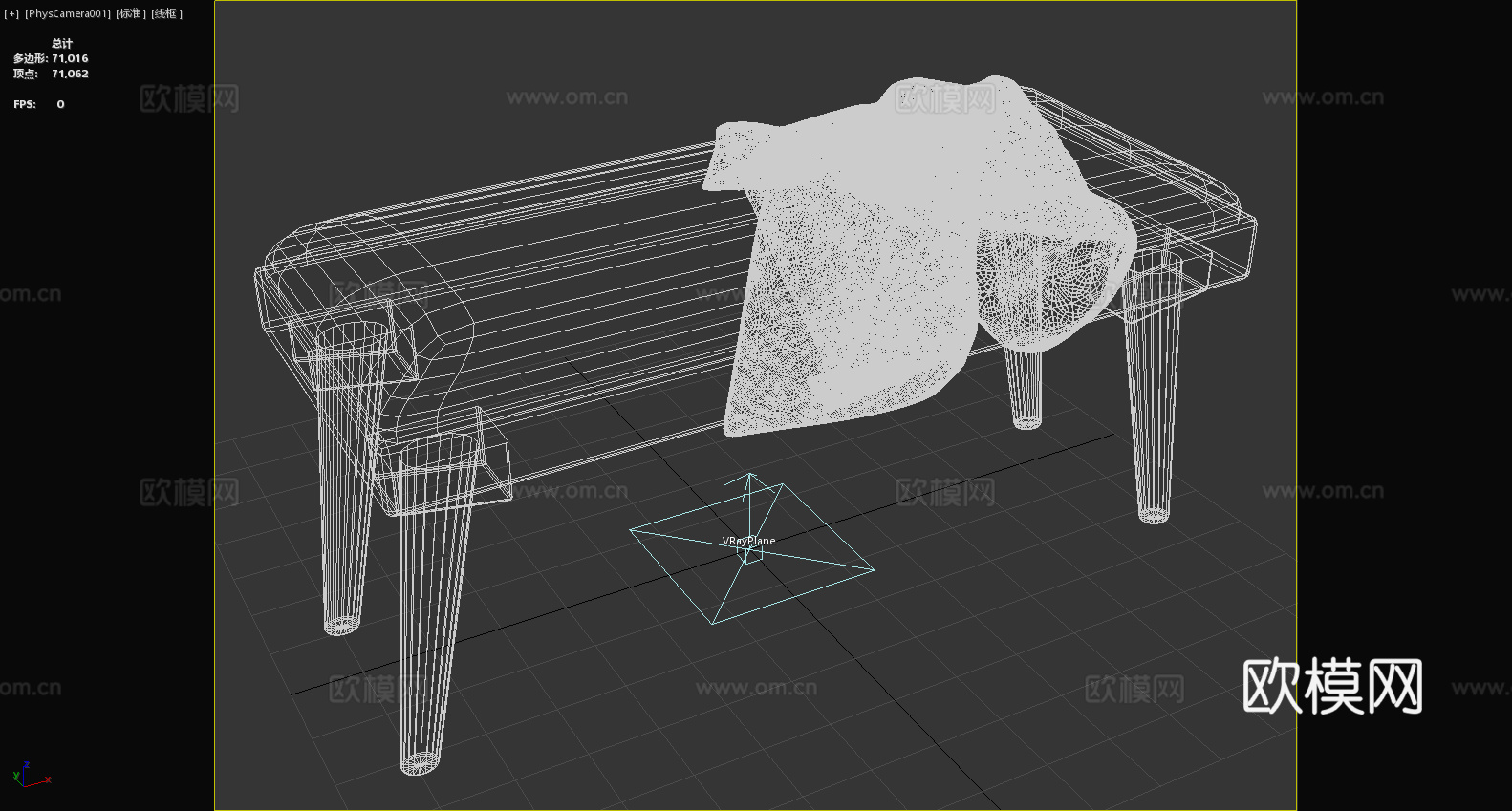The height and width of the screenshot is (811, 1512).
Task: Click the FPS statistics readout
Action: [x=39, y=104]
